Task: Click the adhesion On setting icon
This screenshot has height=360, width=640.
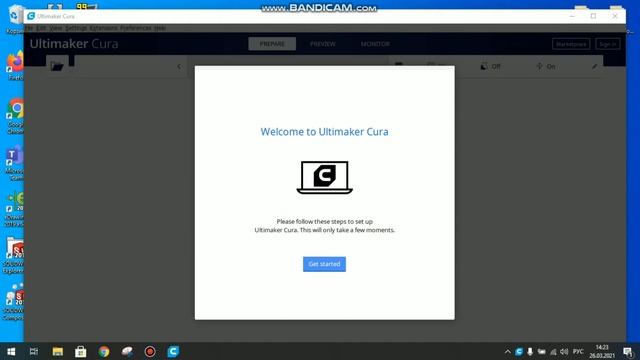Action: [x=539, y=66]
